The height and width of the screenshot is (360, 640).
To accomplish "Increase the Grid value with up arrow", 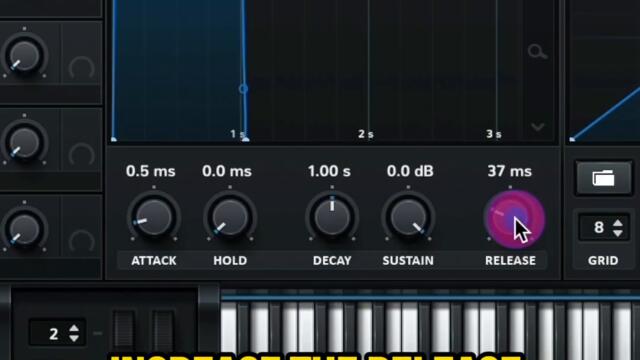I will click(618, 223).
